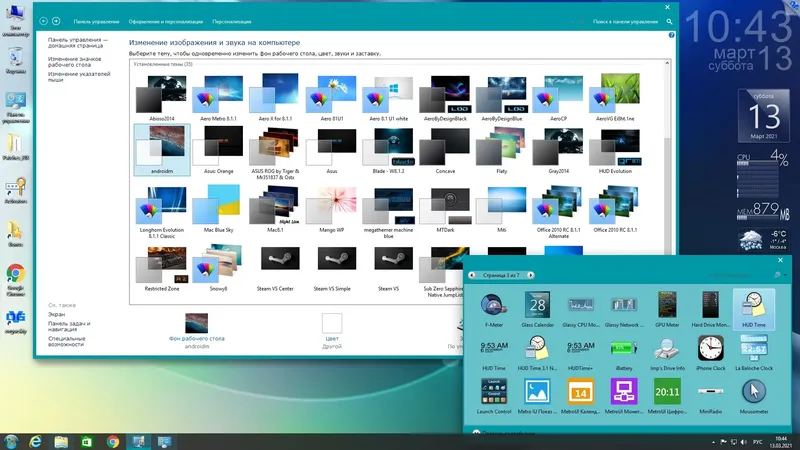Open Панель управления breadcrumb item
The height and width of the screenshot is (450, 800).
coord(96,21)
